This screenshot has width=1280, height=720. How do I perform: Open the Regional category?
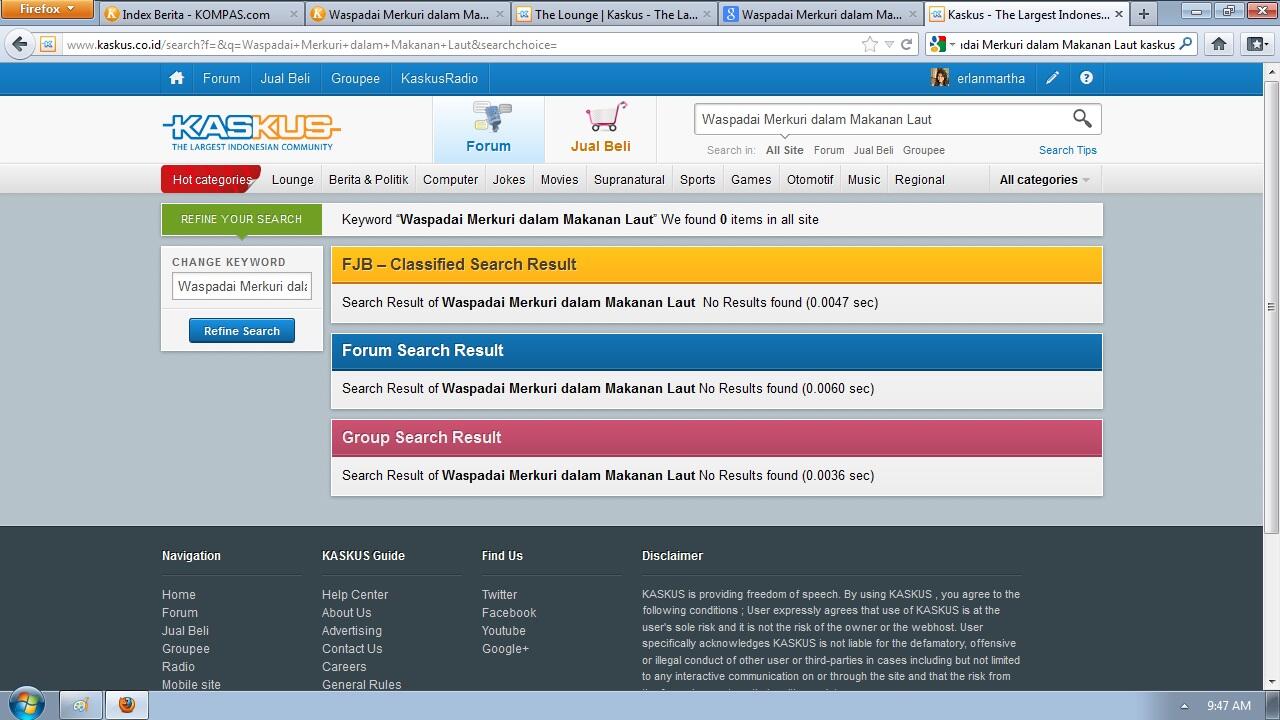[919, 180]
